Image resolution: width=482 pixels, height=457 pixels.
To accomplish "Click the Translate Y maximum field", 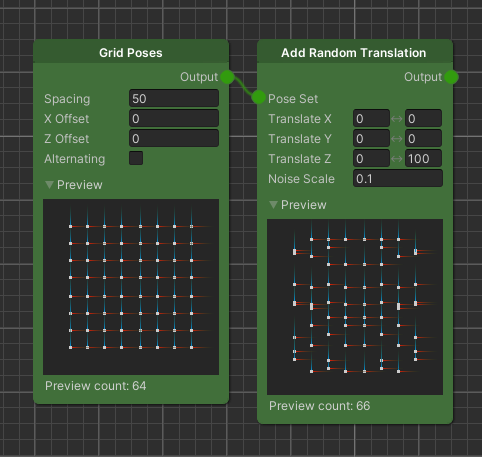I will pyautogui.click(x=423, y=138).
